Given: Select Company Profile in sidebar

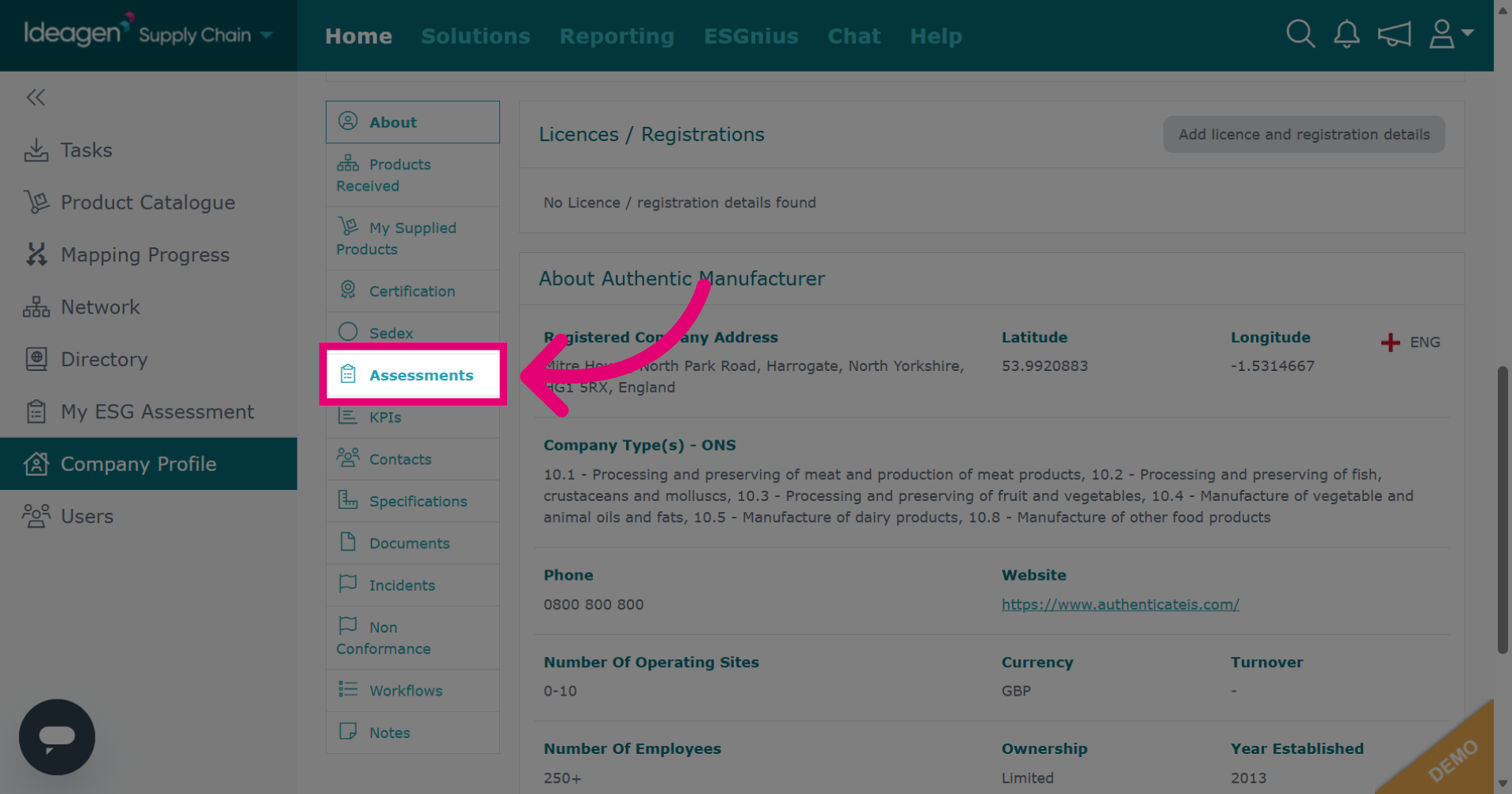Looking at the screenshot, I should 148,464.
